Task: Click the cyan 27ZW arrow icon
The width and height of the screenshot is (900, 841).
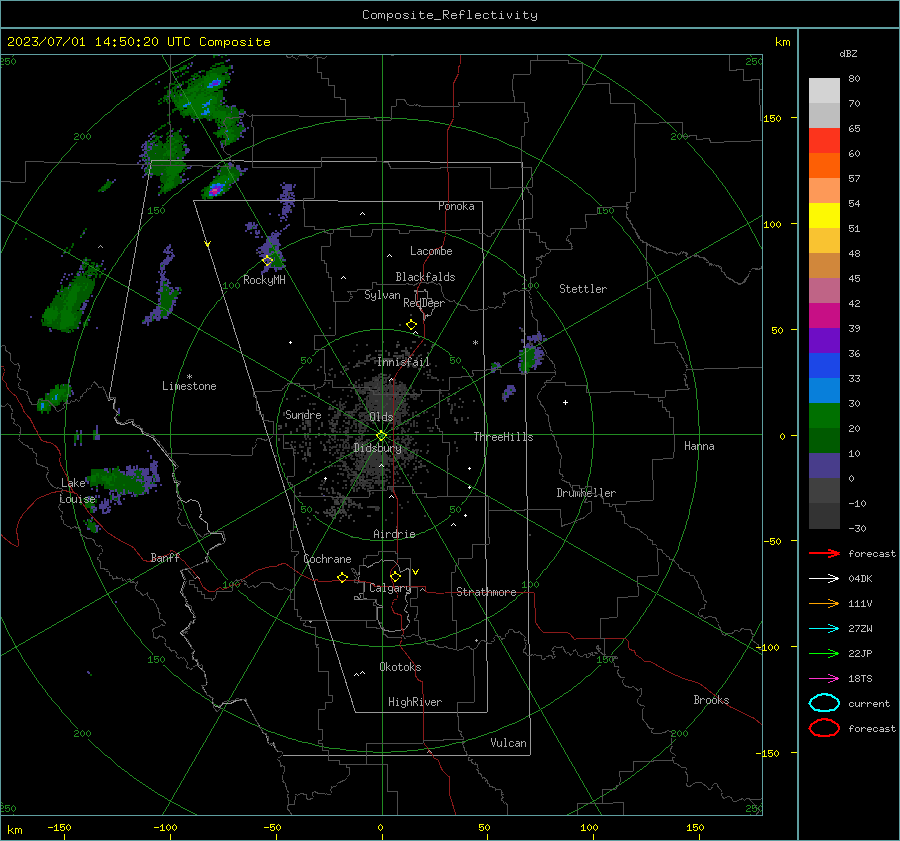Action: (x=824, y=629)
